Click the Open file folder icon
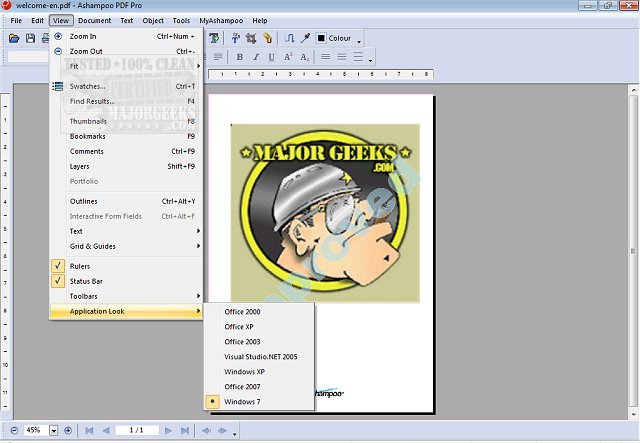This screenshot has width=640, height=443. (x=14, y=38)
